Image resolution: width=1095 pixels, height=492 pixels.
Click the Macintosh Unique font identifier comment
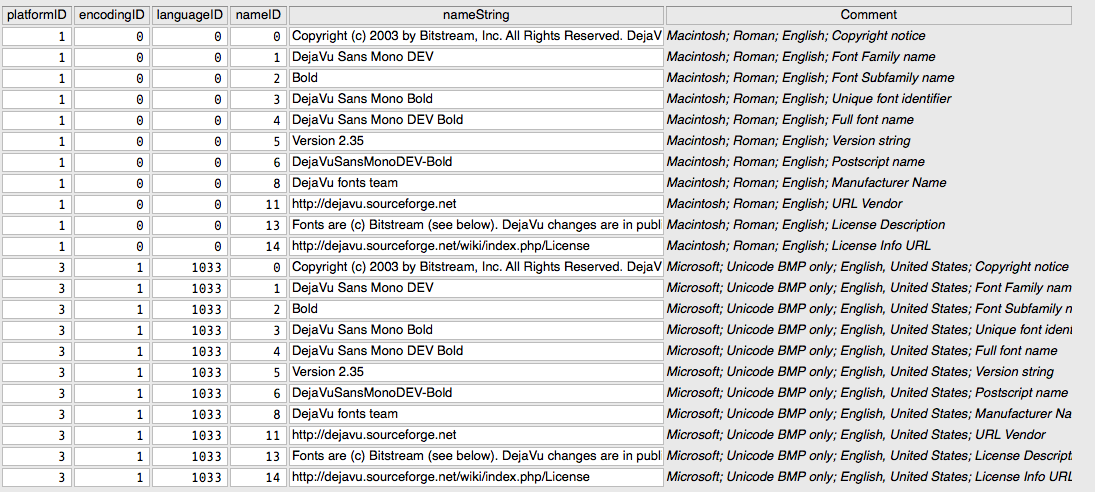[x=868, y=99]
